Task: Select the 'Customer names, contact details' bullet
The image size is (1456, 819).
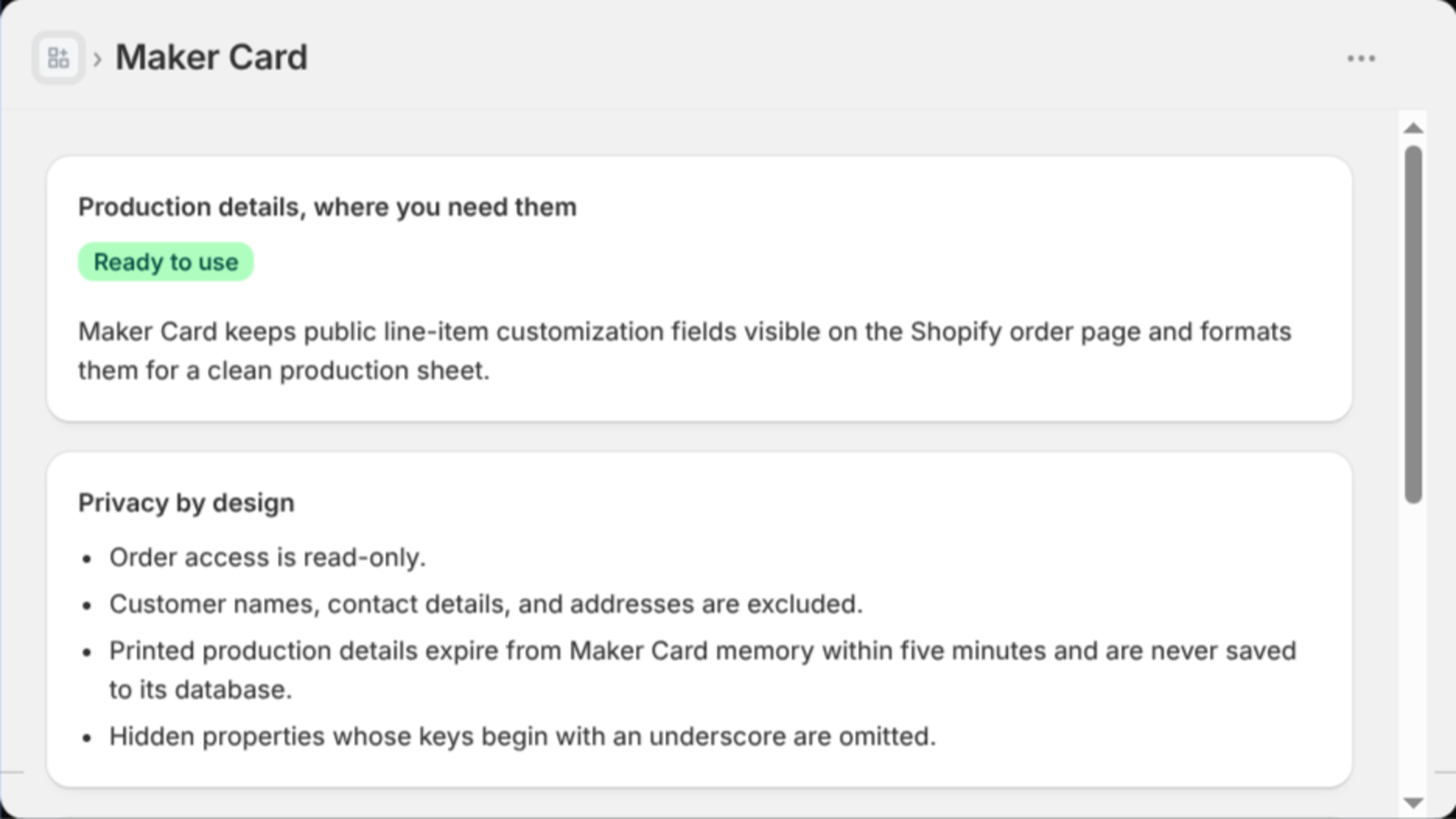Action: [486, 604]
